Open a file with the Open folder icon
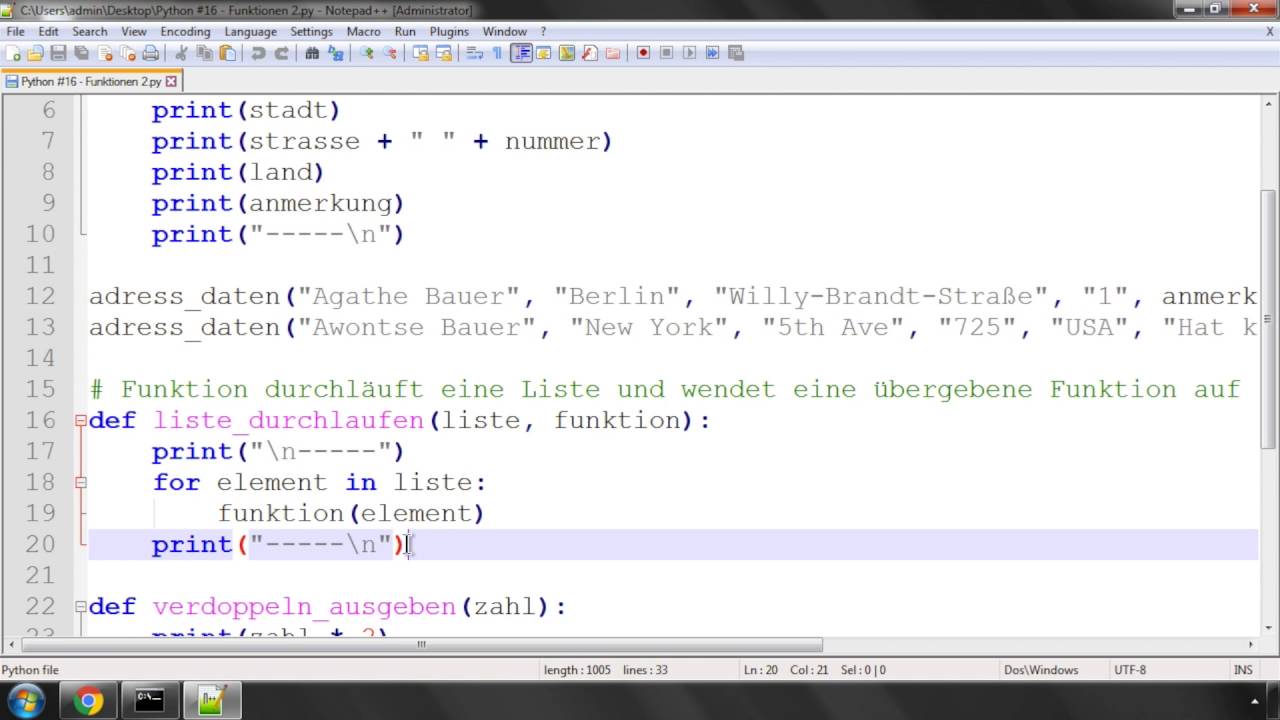1280x720 pixels. pyautogui.click(x=36, y=53)
